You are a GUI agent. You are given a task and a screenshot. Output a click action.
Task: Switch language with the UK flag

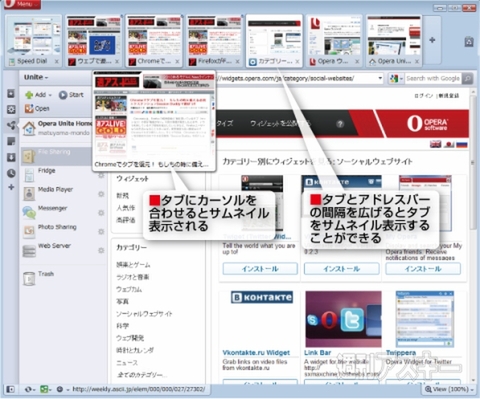coord(435,144)
